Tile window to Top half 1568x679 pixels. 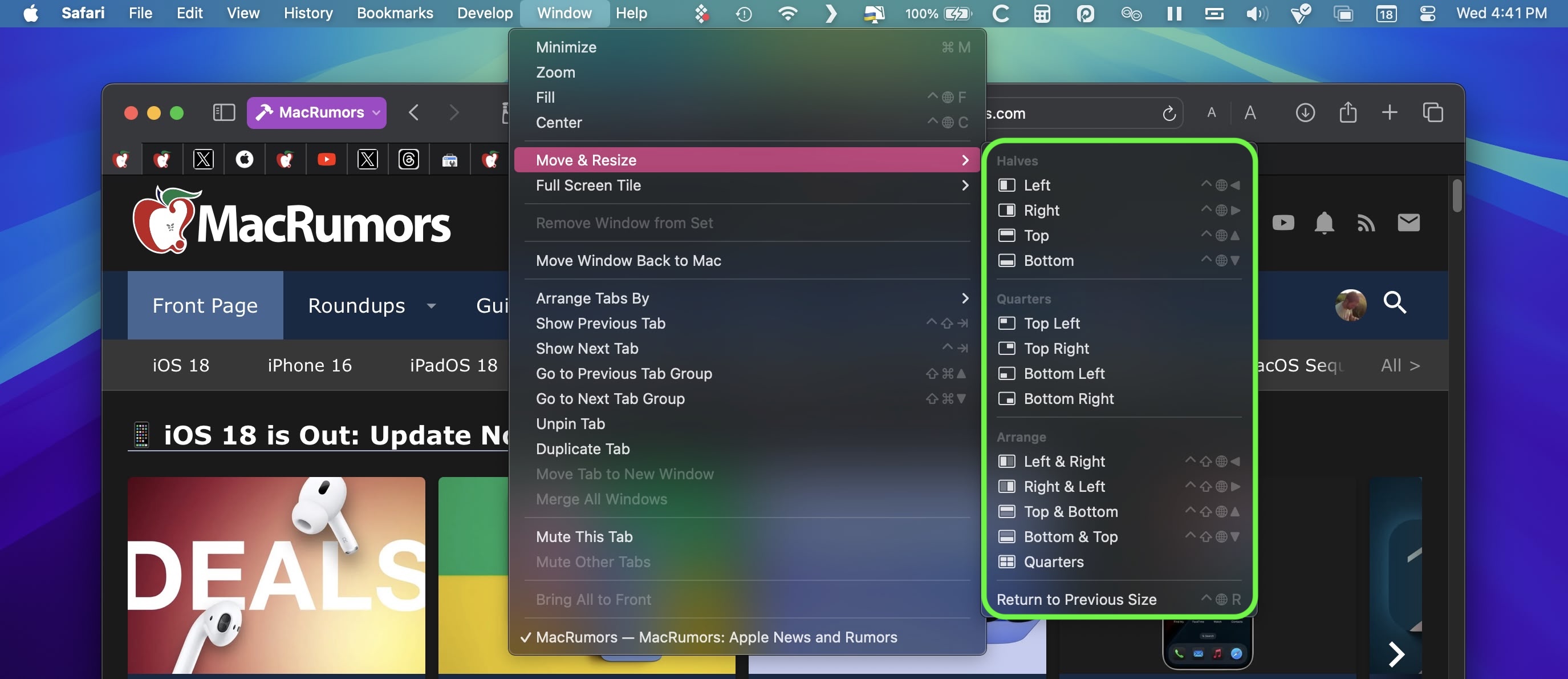tap(1119, 235)
